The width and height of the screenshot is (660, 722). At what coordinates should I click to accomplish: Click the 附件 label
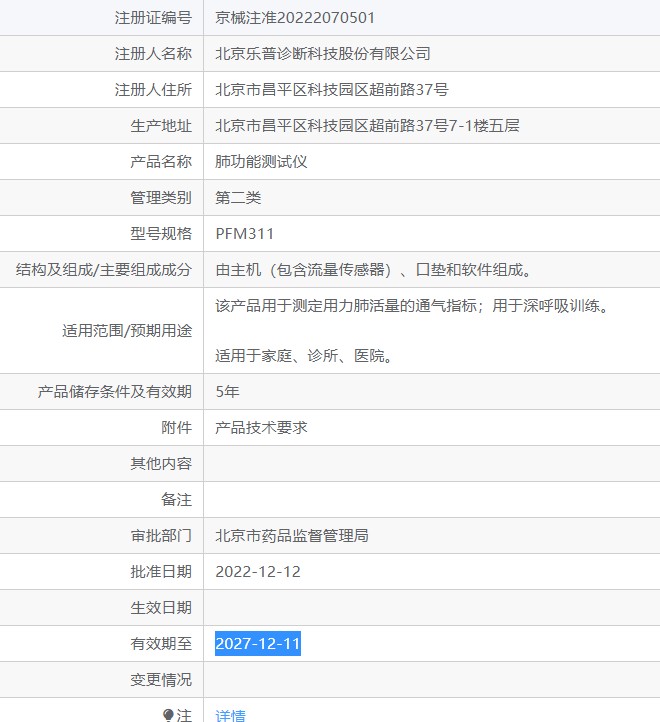[176, 427]
